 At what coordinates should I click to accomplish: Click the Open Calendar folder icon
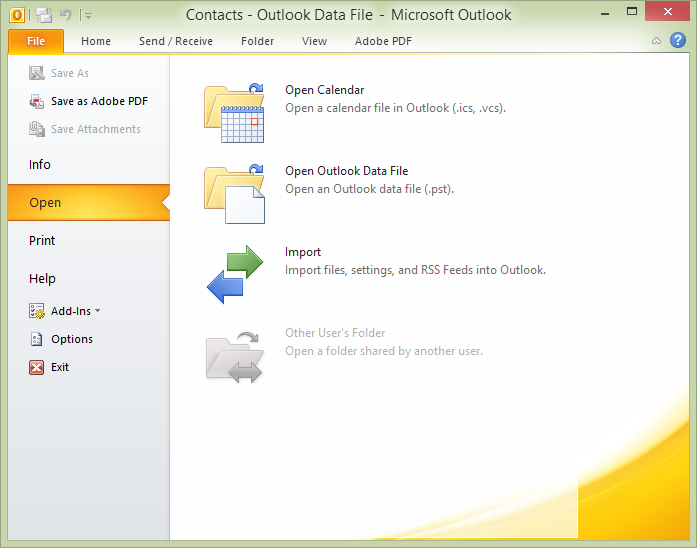click(x=235, y=112)
